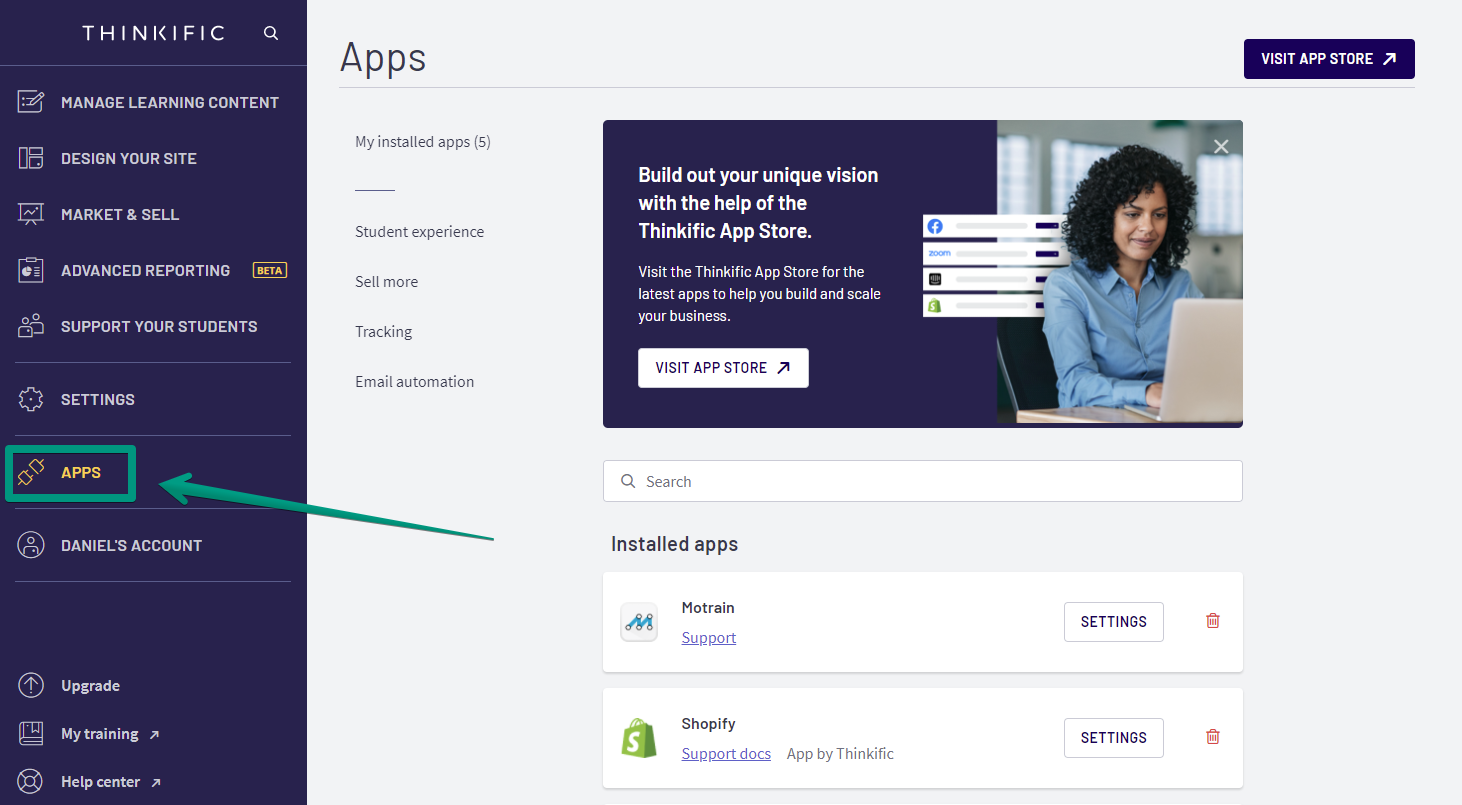This screenshot has height=805, width=1462.
Task: Open My training link
Action: [x=100, y=734]
